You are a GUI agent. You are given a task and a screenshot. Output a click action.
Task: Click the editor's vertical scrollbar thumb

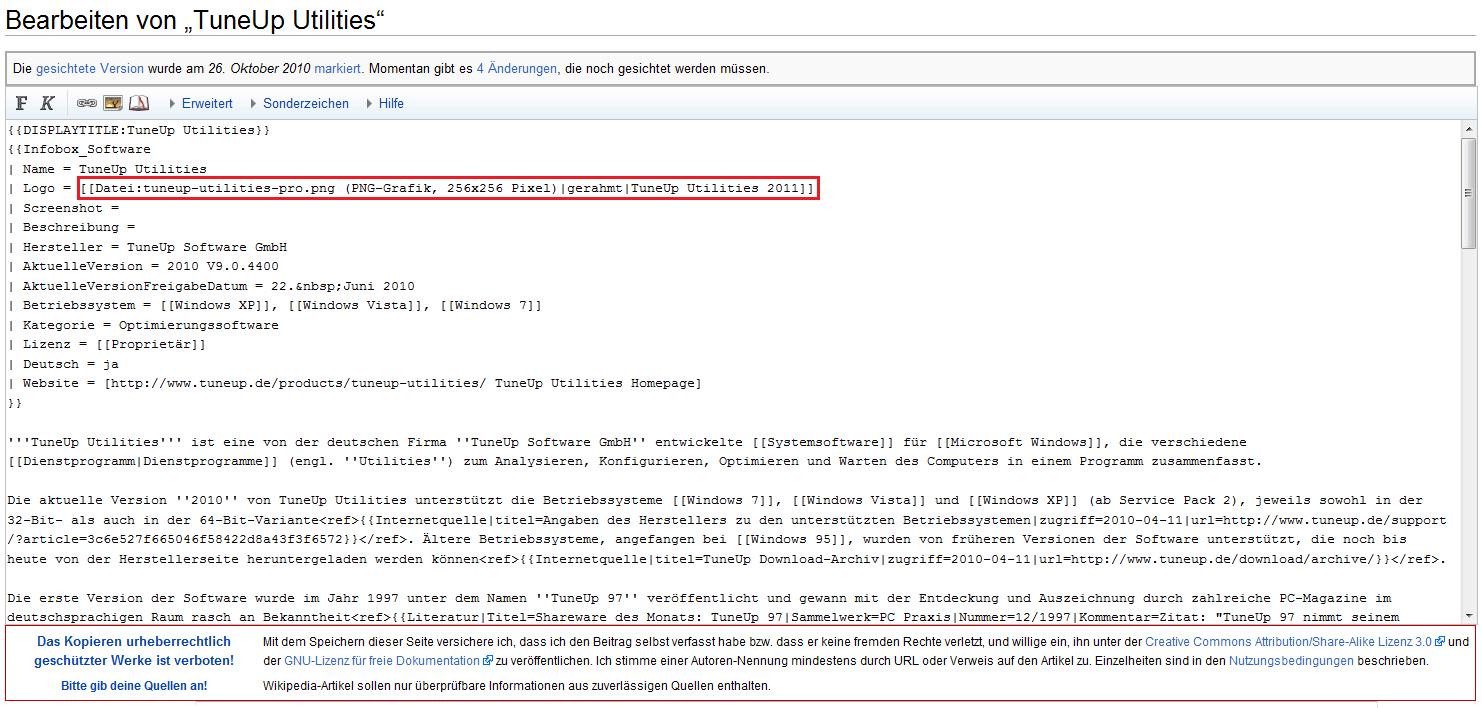pyautogui.click(x=1468, y=193)
